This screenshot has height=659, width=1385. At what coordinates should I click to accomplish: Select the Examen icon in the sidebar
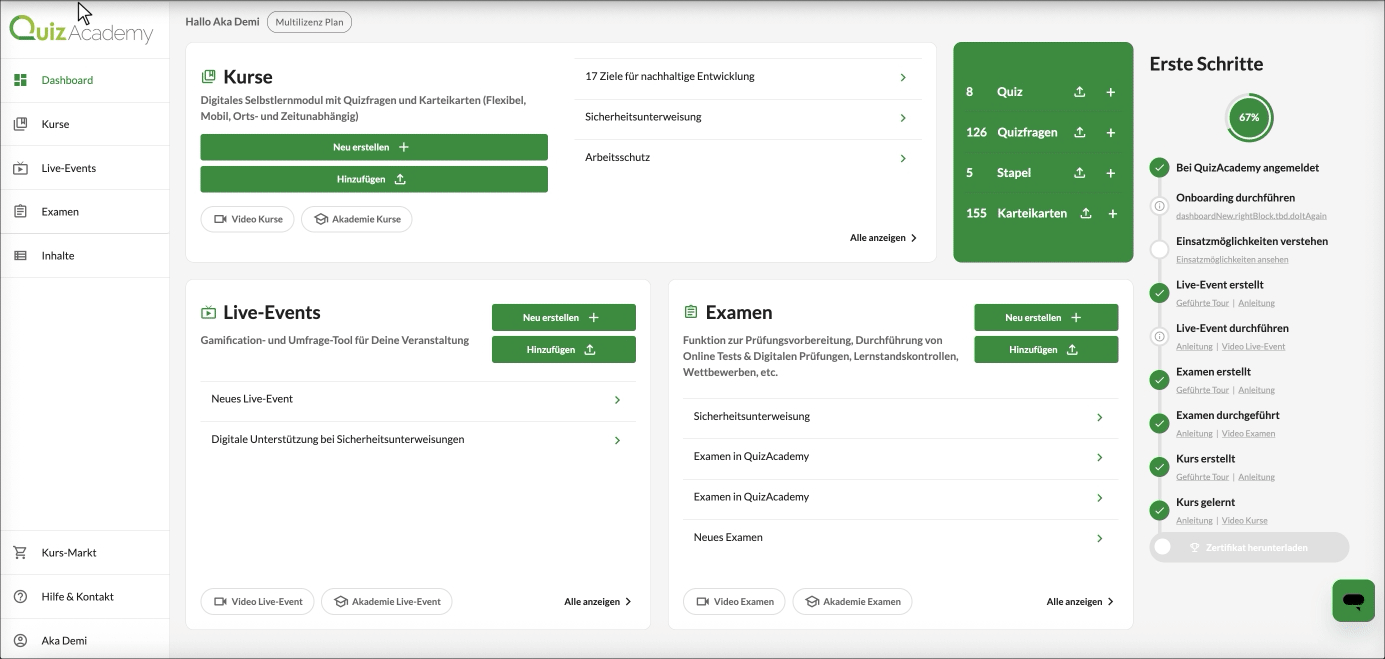click(22, 211)
